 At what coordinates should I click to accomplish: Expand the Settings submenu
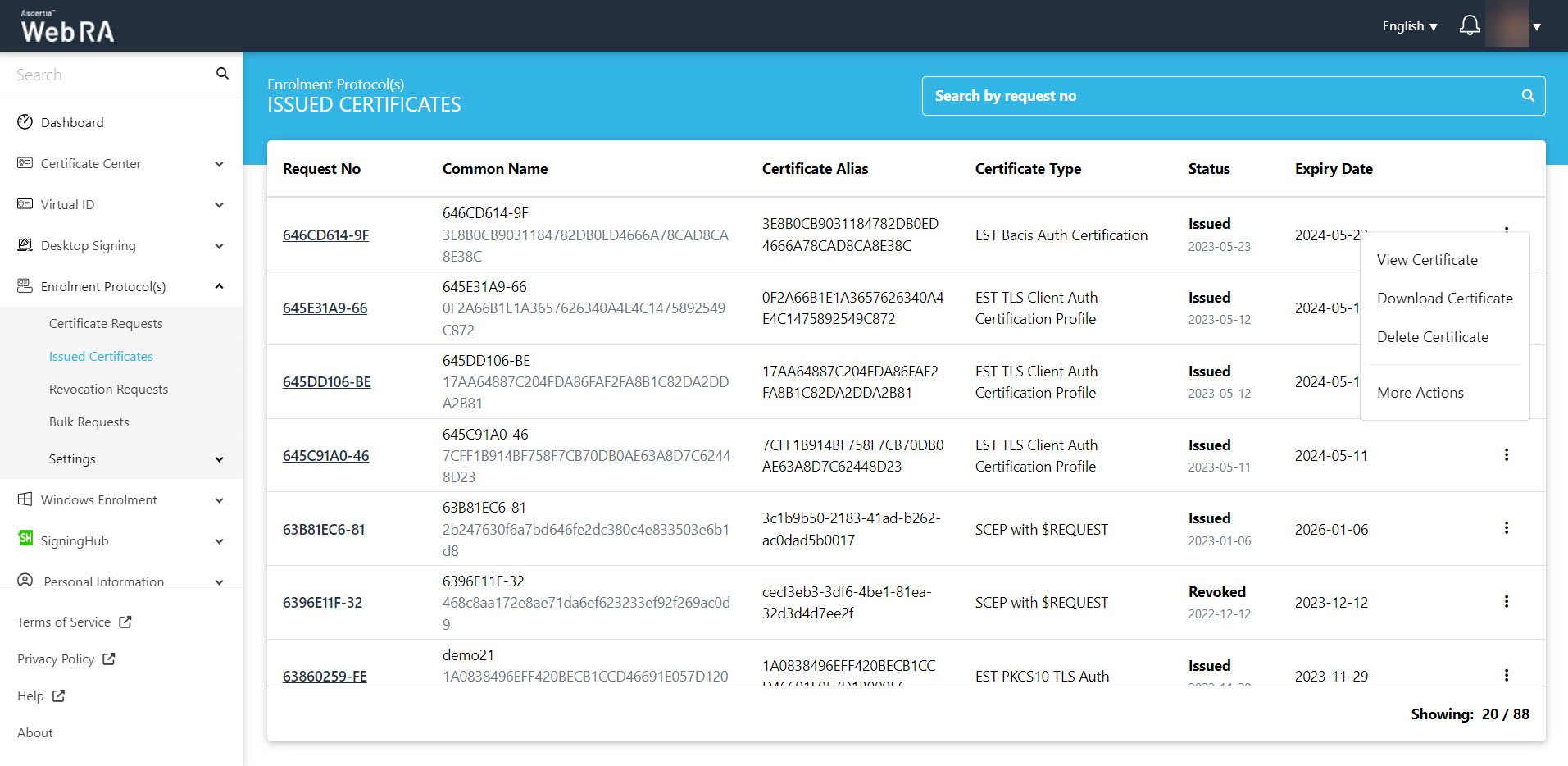219,459
